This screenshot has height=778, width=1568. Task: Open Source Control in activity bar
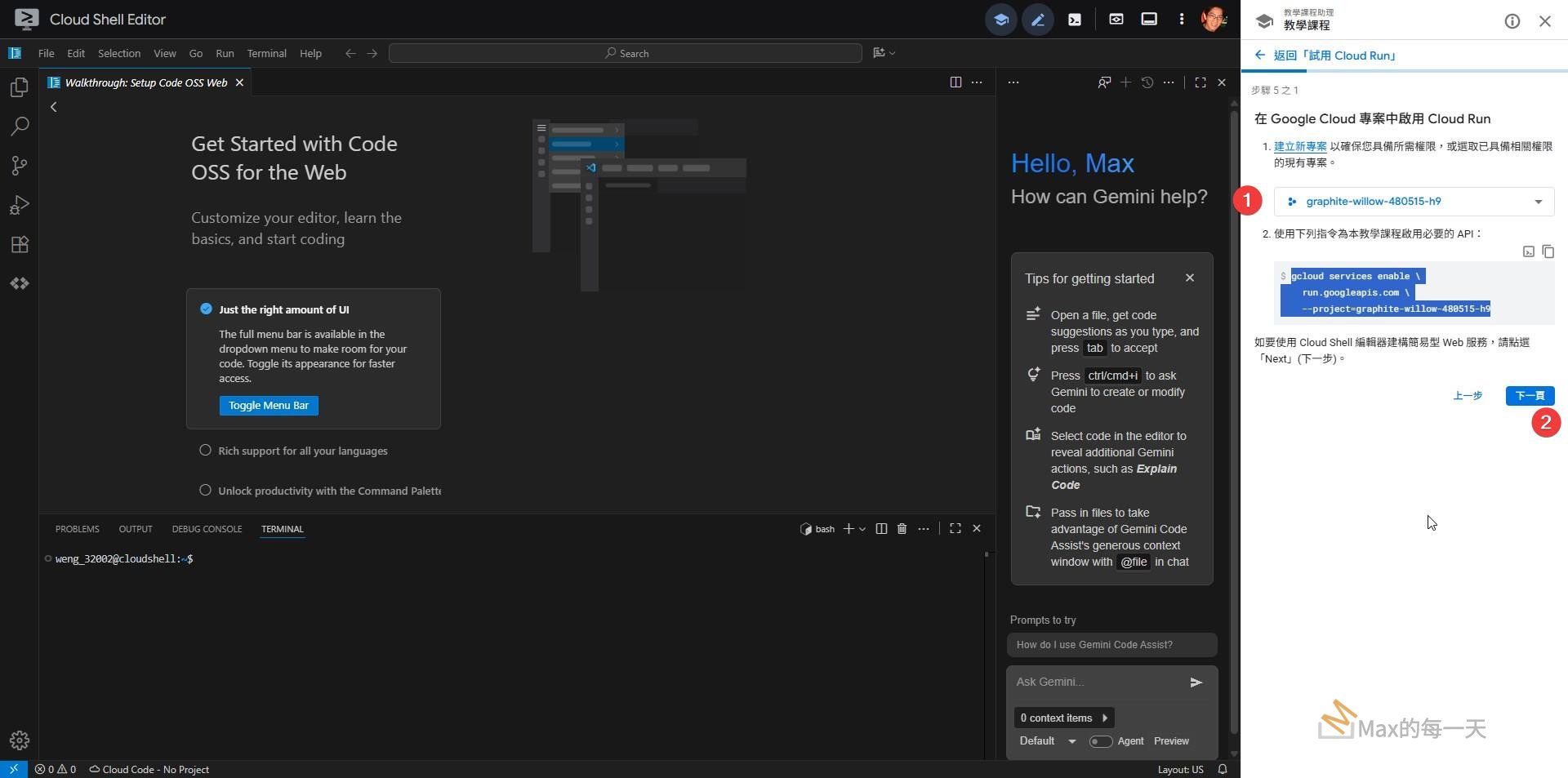(x=19, y=166)
